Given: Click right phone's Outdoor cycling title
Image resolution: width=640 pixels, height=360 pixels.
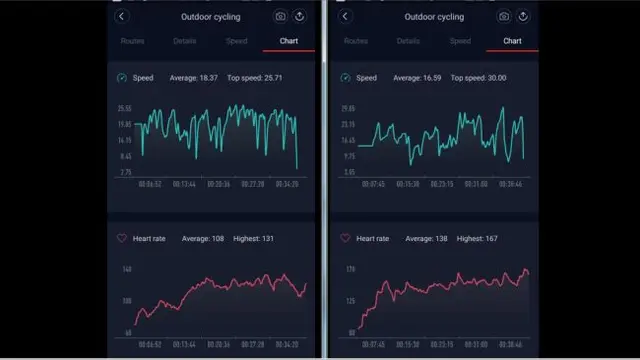Looking at the screenshot, I should click(434, 17).
